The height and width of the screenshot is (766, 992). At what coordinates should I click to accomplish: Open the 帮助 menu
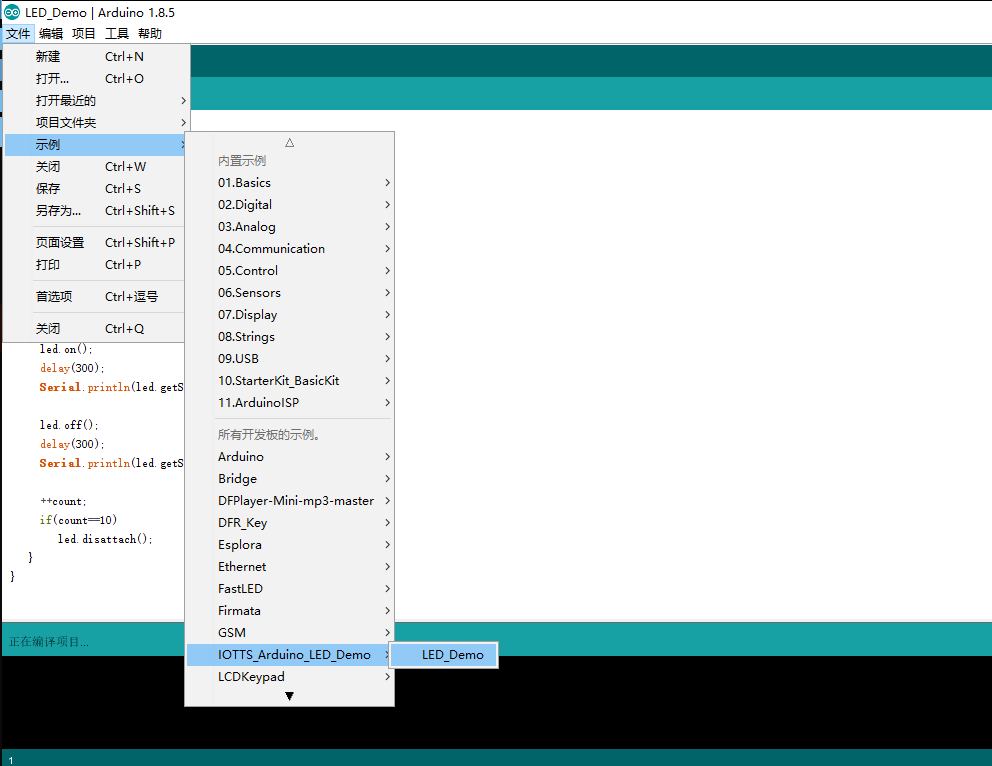[150, 33]
